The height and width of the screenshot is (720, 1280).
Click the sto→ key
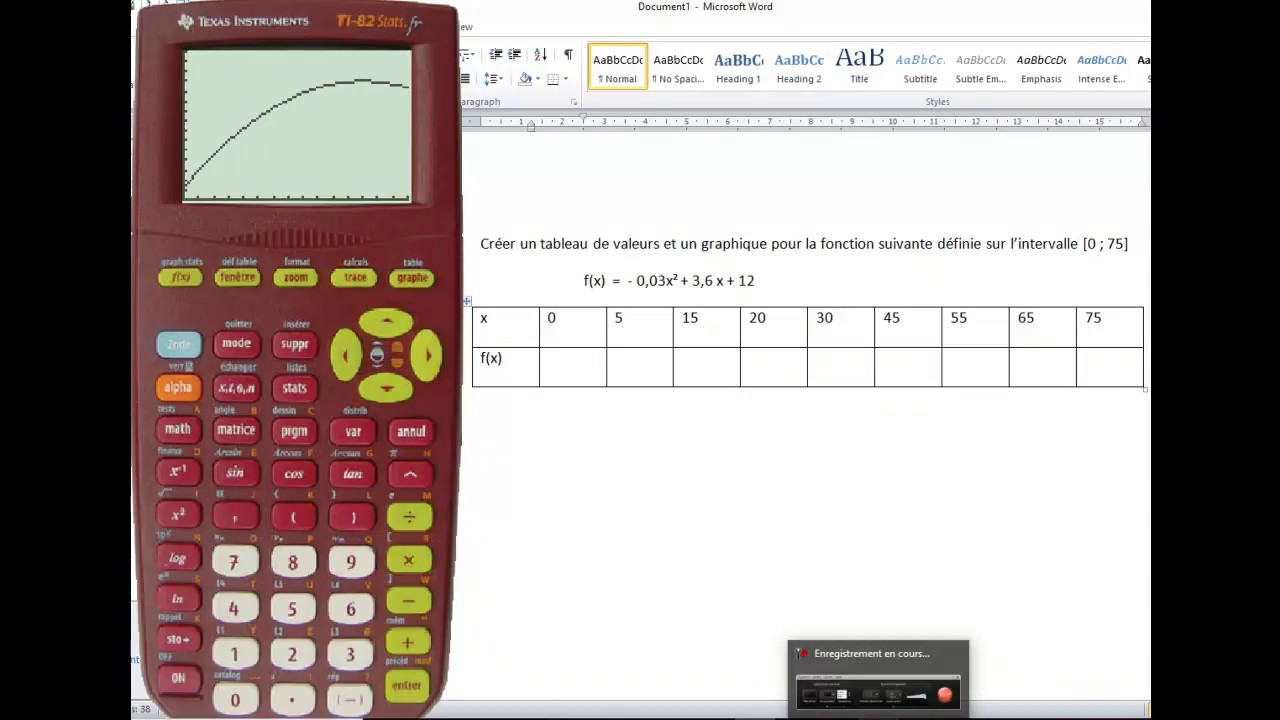point(177,639)
